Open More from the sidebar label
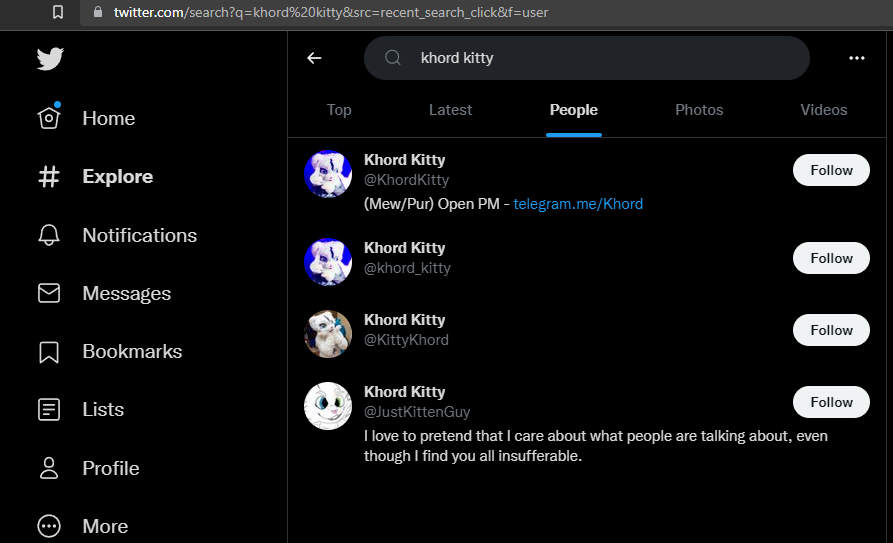This screenshot has height=543, width=893. (x=105, y=526)
